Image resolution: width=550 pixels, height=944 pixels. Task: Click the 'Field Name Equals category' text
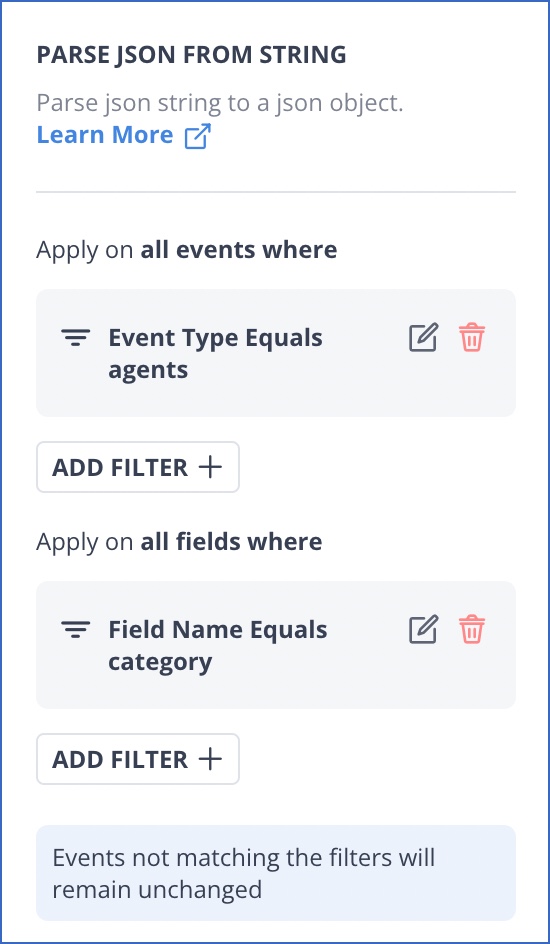(218, 645)
